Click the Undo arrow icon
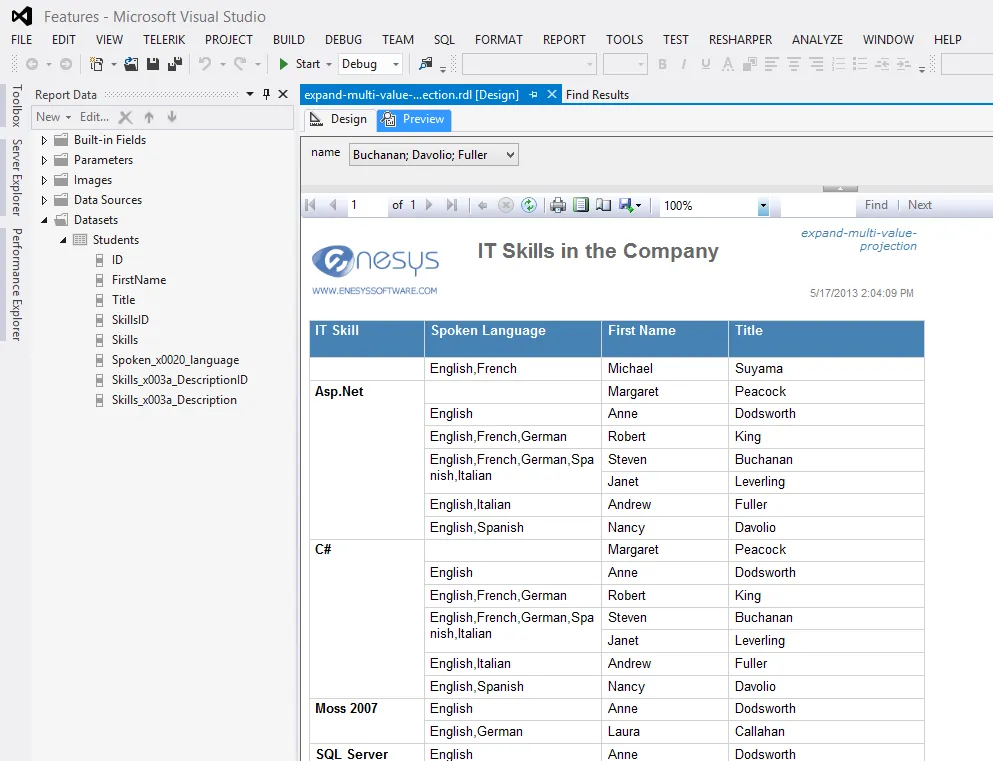 [x=205, y=64]
